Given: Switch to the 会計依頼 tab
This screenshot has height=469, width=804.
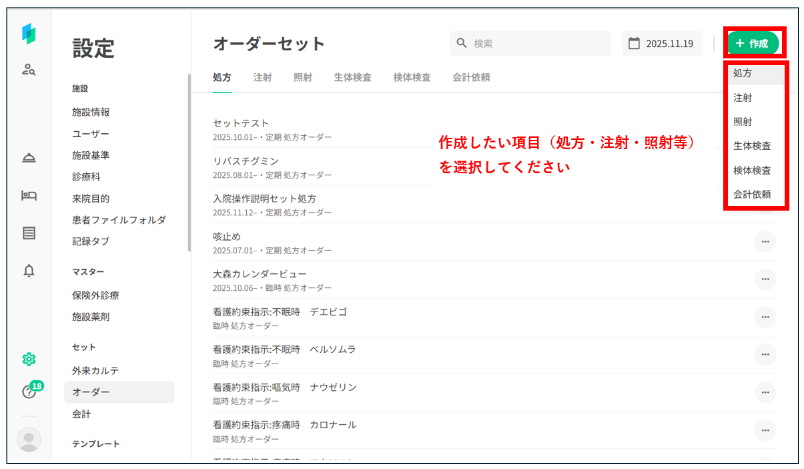Looking at the screenshot, I should [471, 77].
